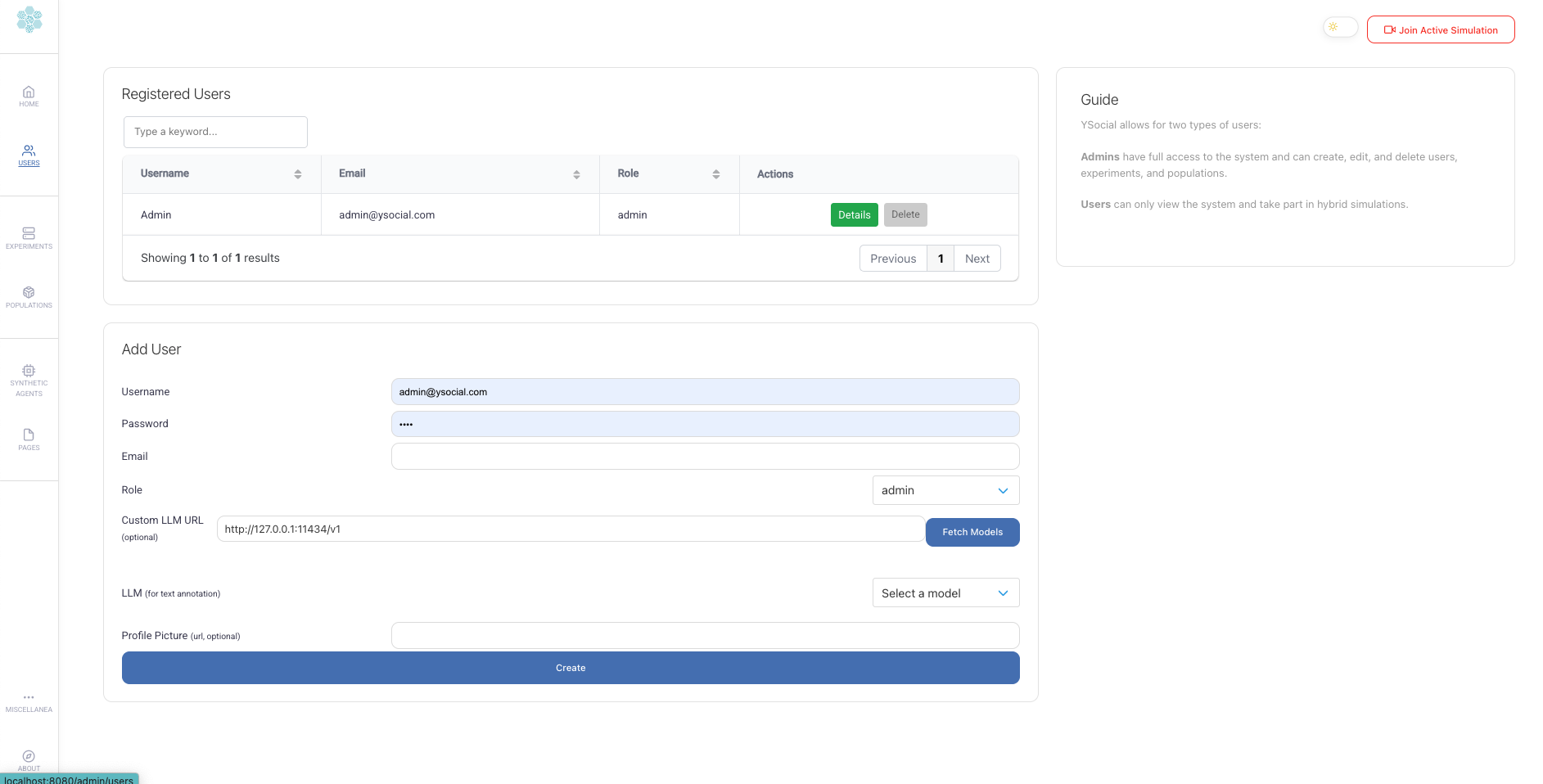This screenshot has width=1543, height=784.
Task: Click the green Details button
Action: point(854,215)
